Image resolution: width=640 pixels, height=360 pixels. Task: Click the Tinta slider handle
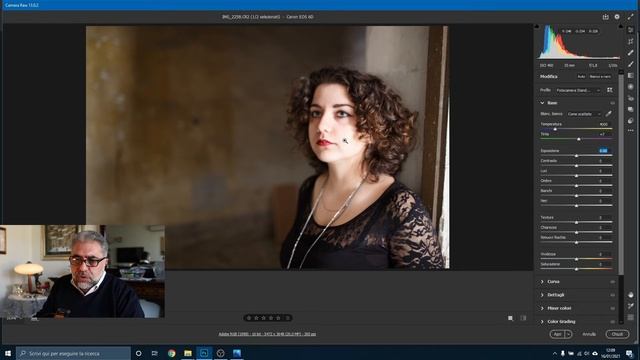pos(579,139)
